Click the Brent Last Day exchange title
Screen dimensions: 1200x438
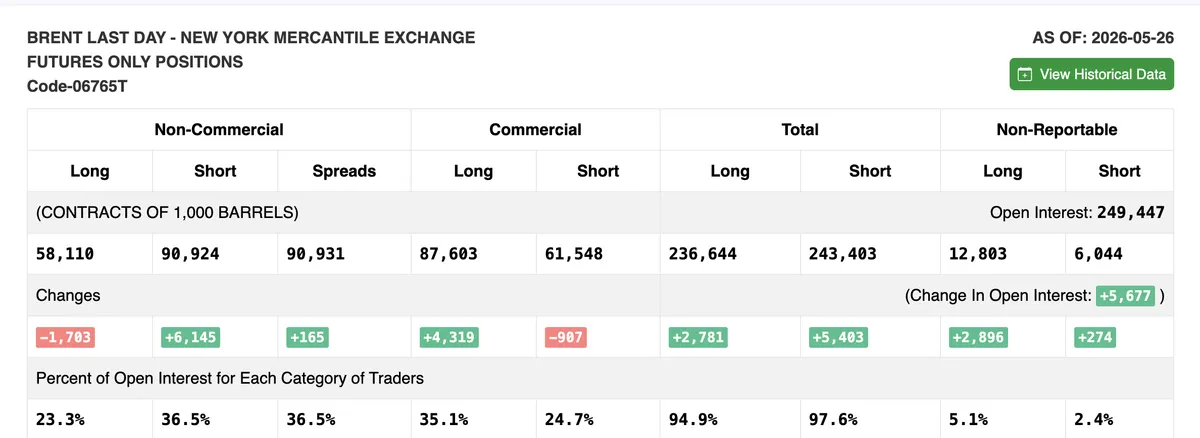click(x=251, y=38)
